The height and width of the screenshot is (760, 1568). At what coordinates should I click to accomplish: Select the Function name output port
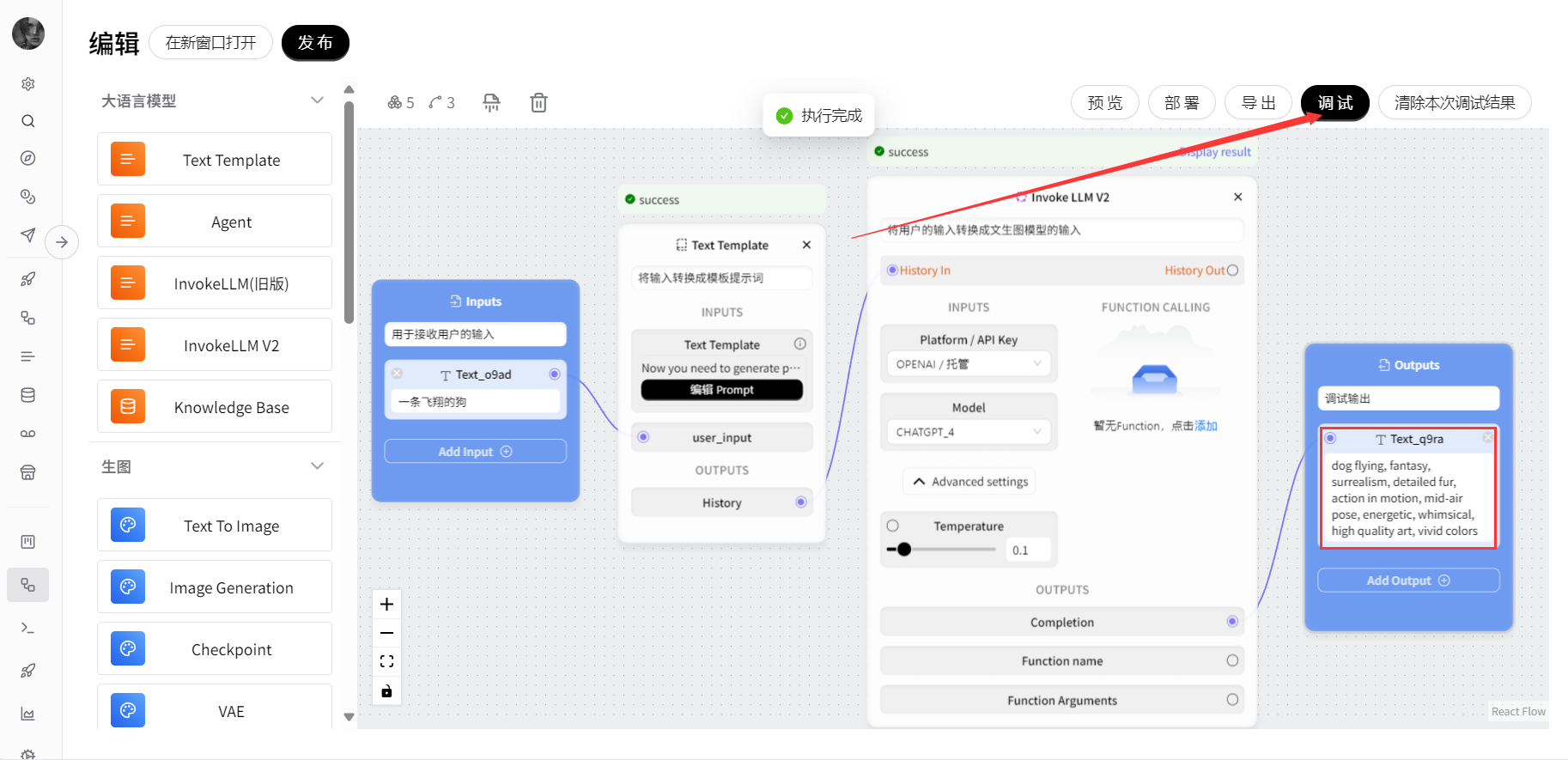click(x=1232, y=660)
